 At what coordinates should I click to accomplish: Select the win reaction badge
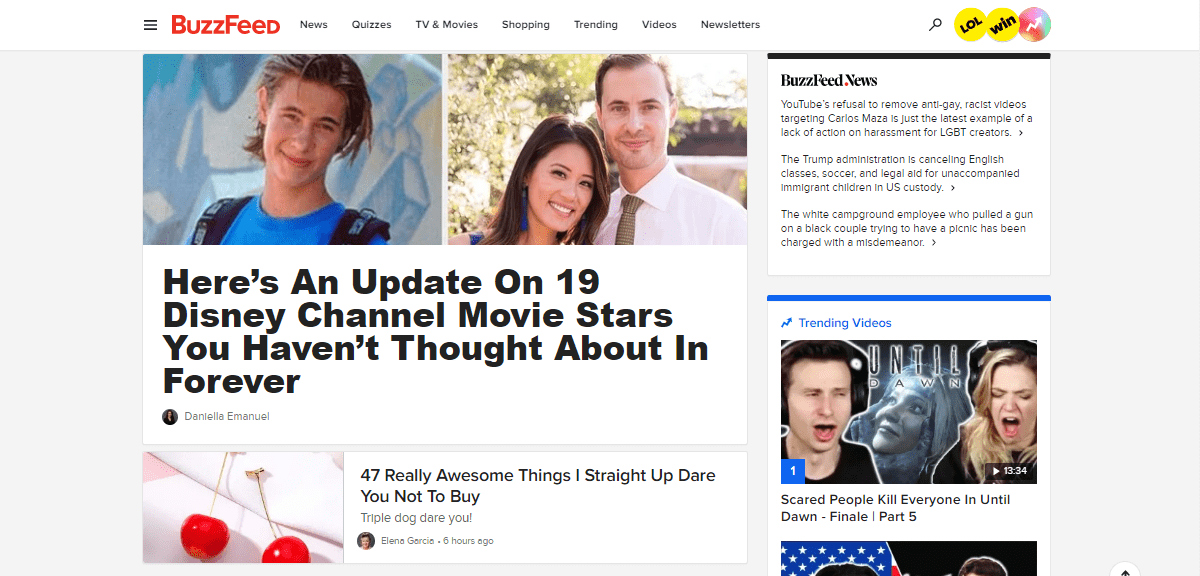pos(1002,24)
